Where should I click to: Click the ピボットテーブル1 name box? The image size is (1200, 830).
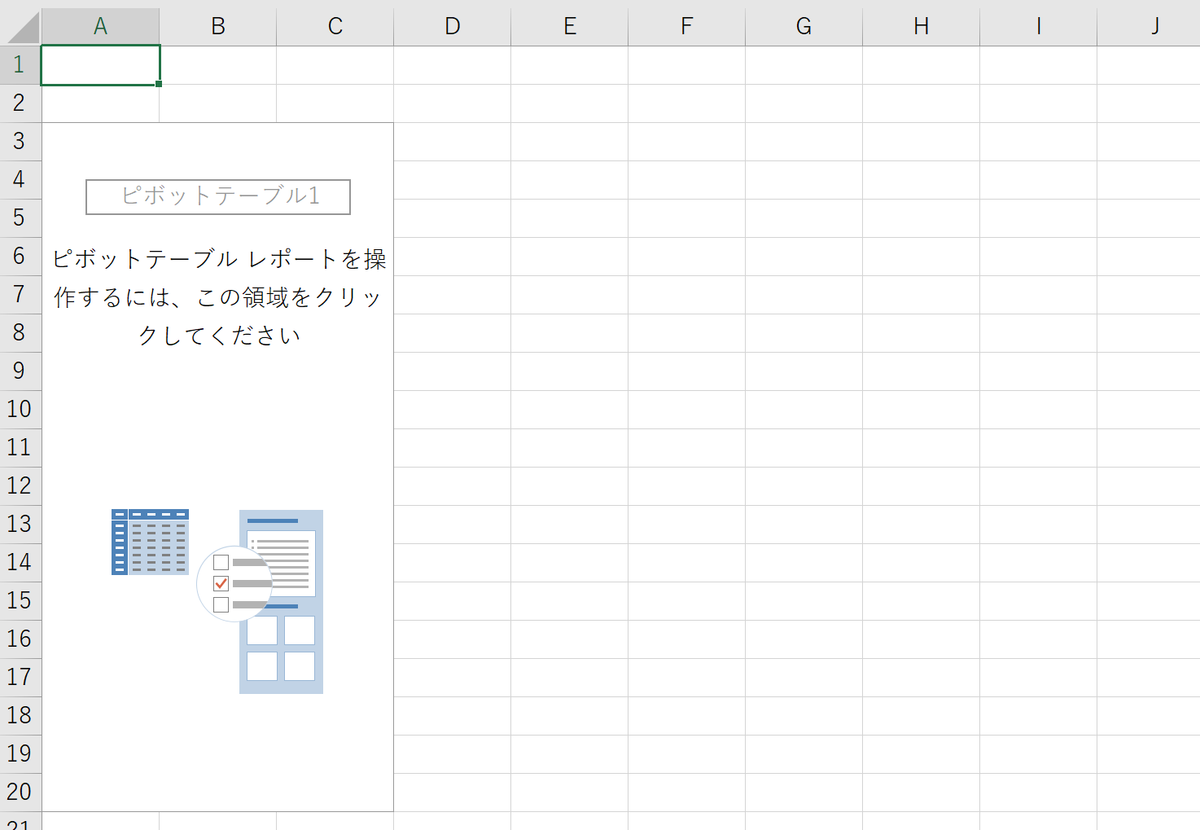pos(218,197)
